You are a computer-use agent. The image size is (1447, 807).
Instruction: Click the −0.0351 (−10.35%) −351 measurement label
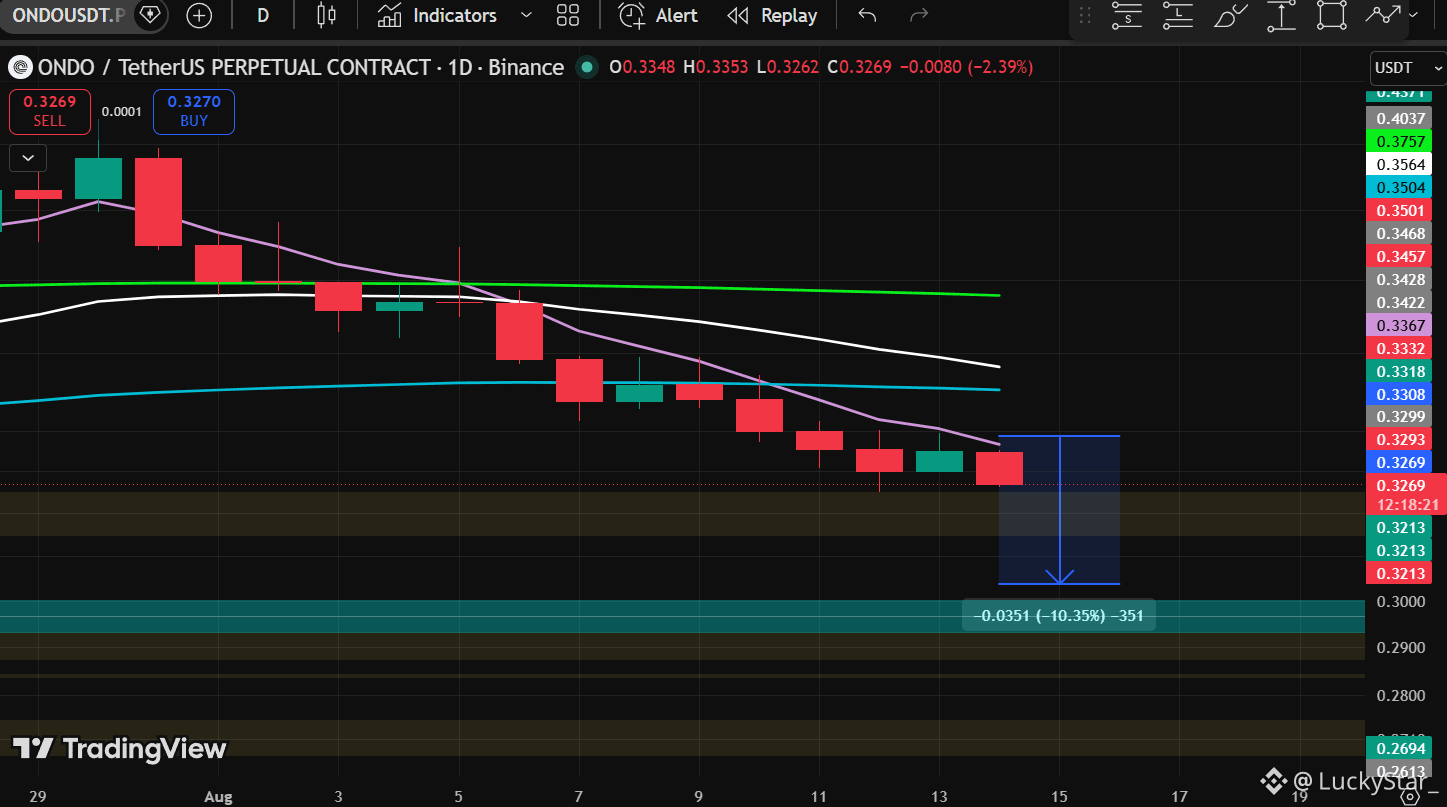coord(1058,615)
